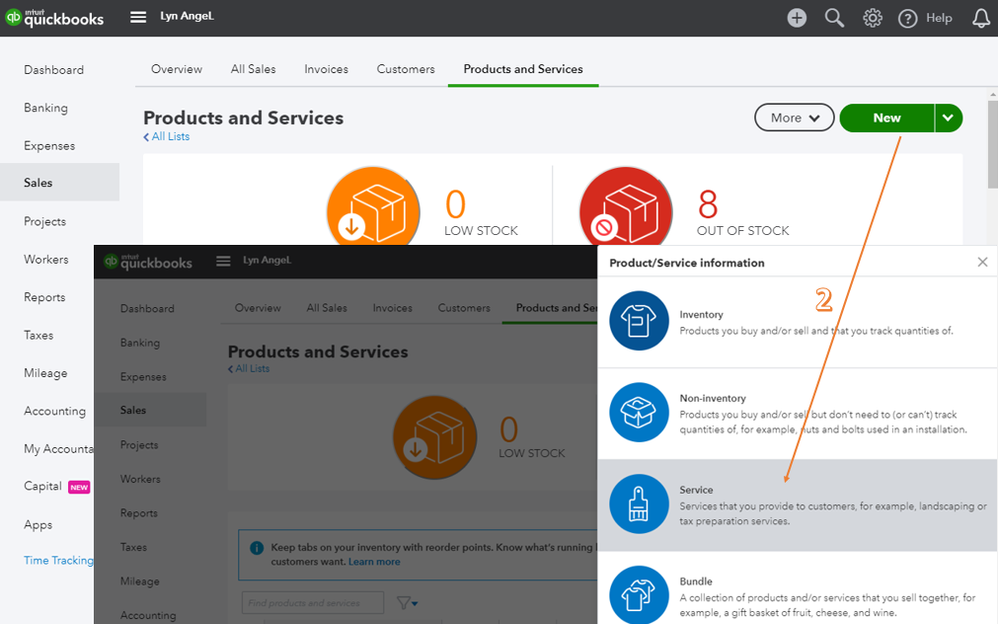
Task: Open the settings gear icon
Action: click(x=872, y=18)
